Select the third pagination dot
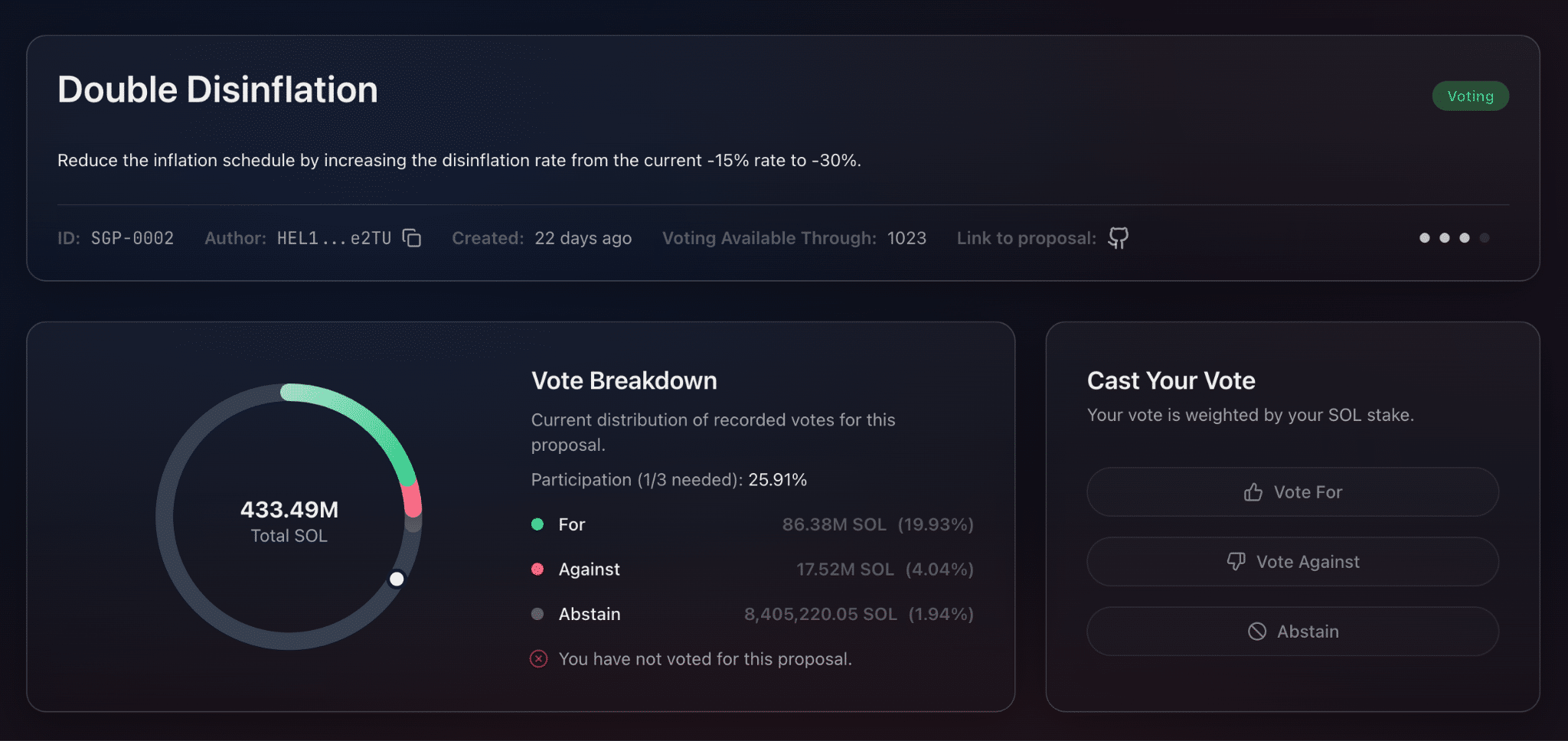The image size is (1568, 741). pos(1465,238)
